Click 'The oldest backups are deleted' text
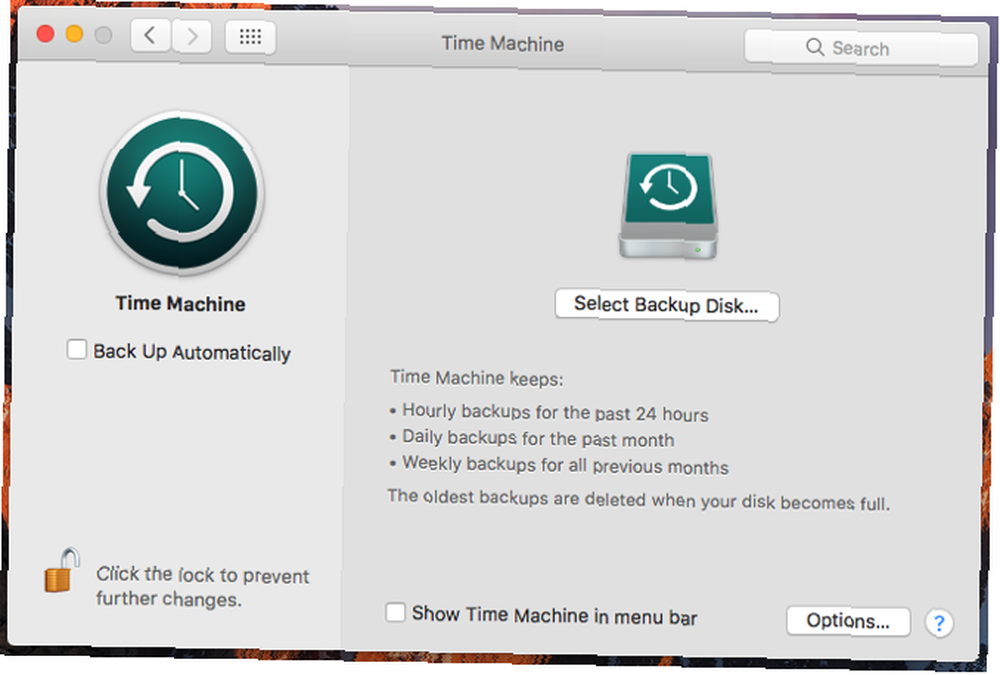 coord(638,499)
